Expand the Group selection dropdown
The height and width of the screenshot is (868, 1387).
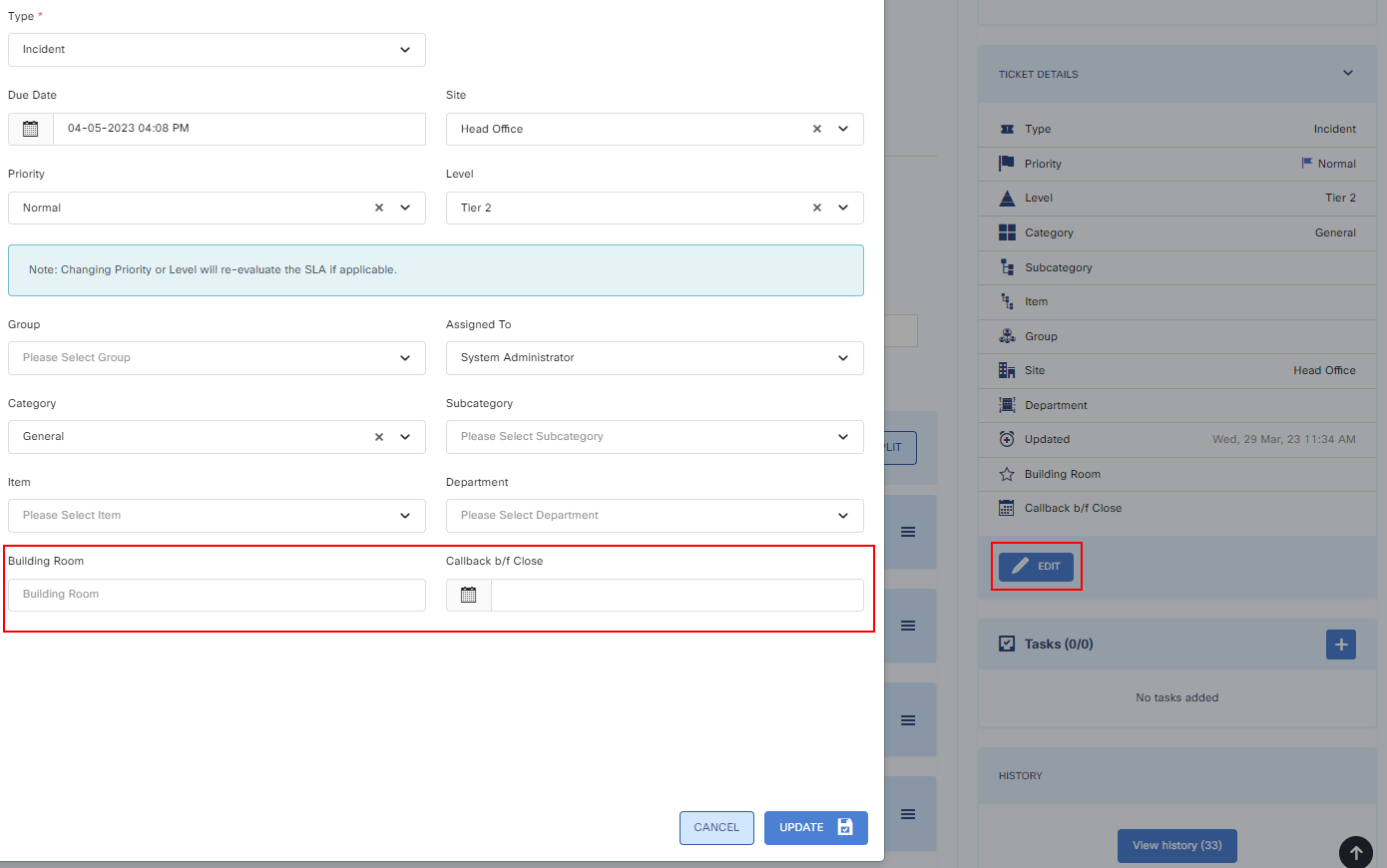[x=217, y=358]
